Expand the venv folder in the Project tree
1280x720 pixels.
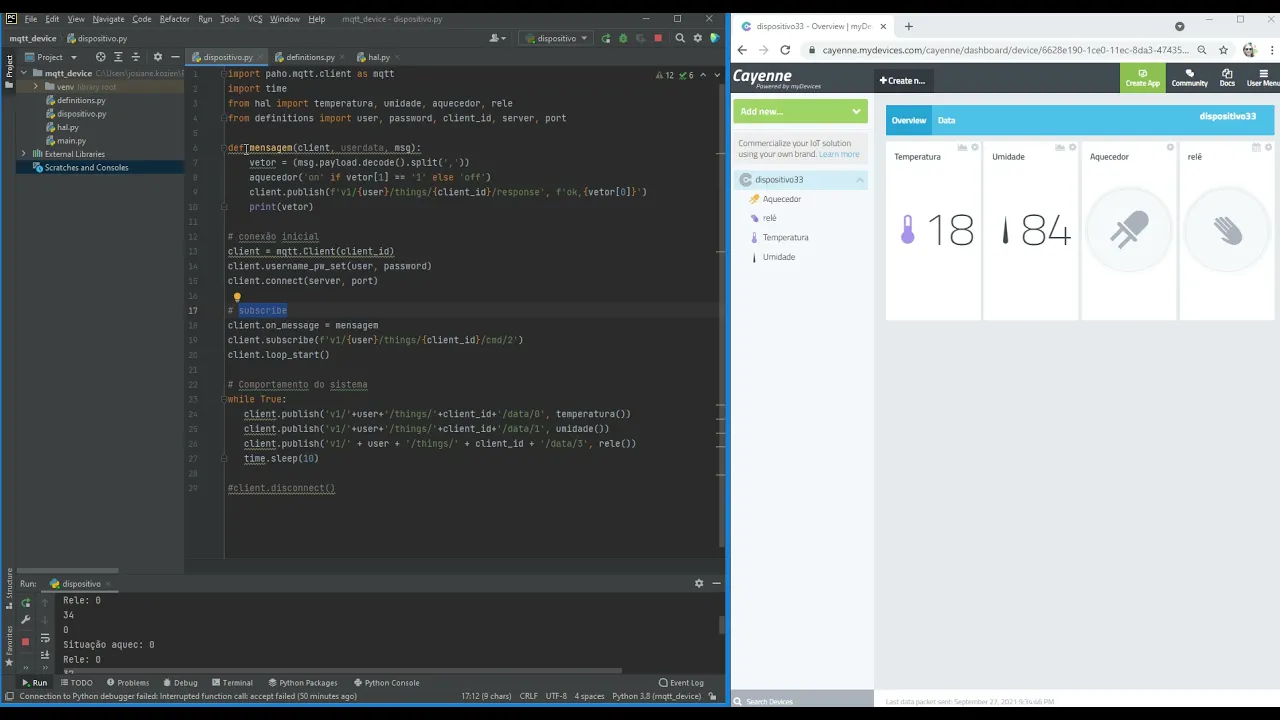[x=36, y=87]
